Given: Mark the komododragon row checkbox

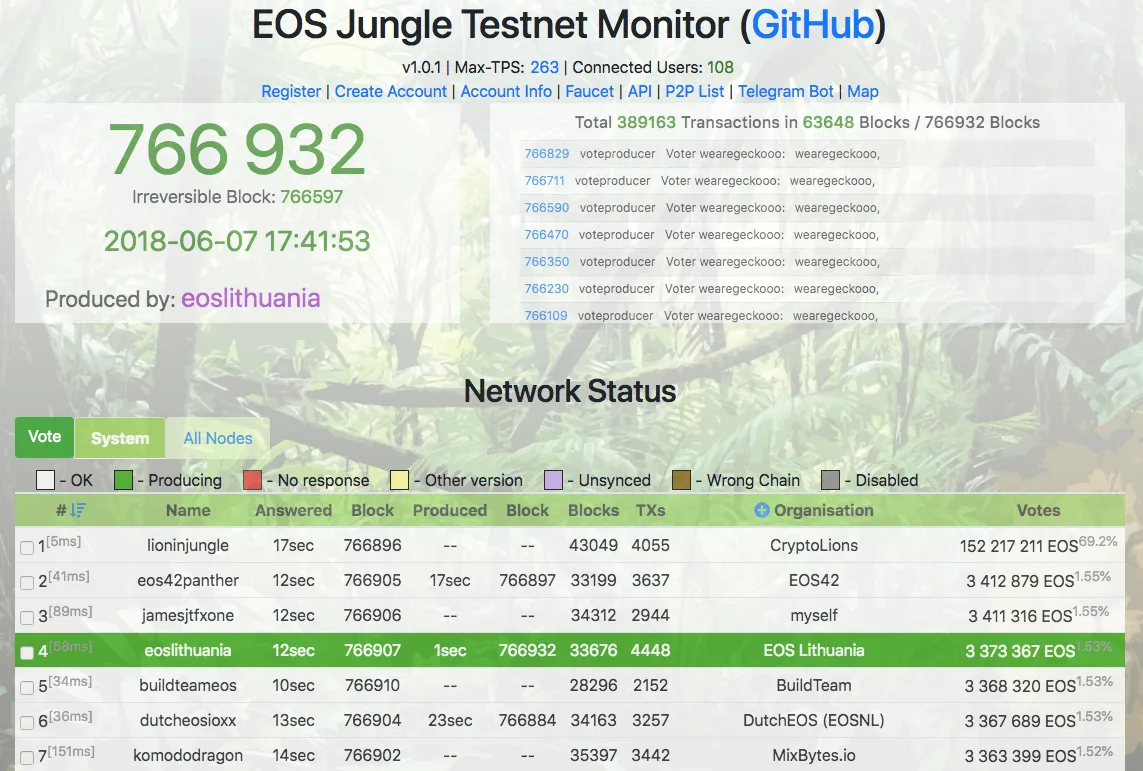Looking at the screenshot, I should pos(27,757).
